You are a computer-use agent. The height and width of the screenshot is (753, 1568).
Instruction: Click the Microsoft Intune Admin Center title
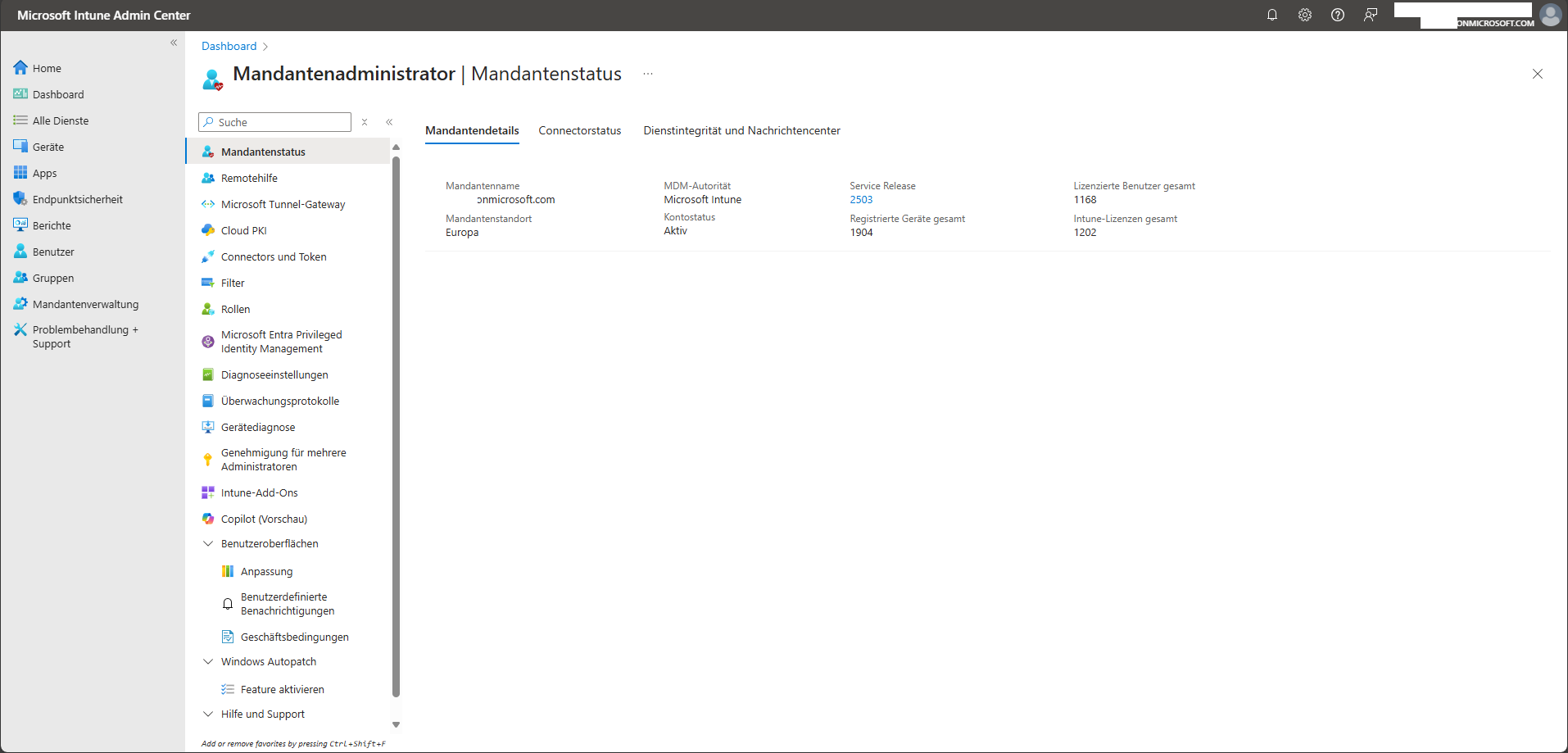click(x=103, y=15)
